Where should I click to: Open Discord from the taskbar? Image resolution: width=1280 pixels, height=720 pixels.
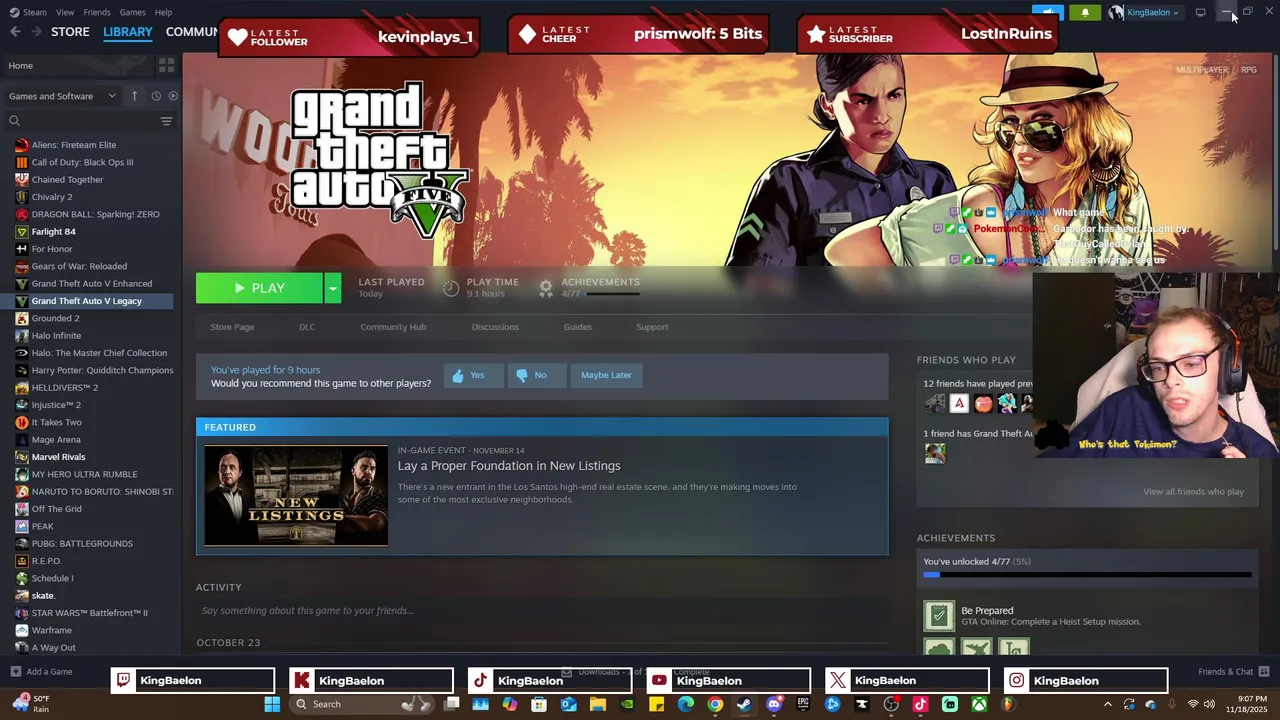[x=773, y=704]
